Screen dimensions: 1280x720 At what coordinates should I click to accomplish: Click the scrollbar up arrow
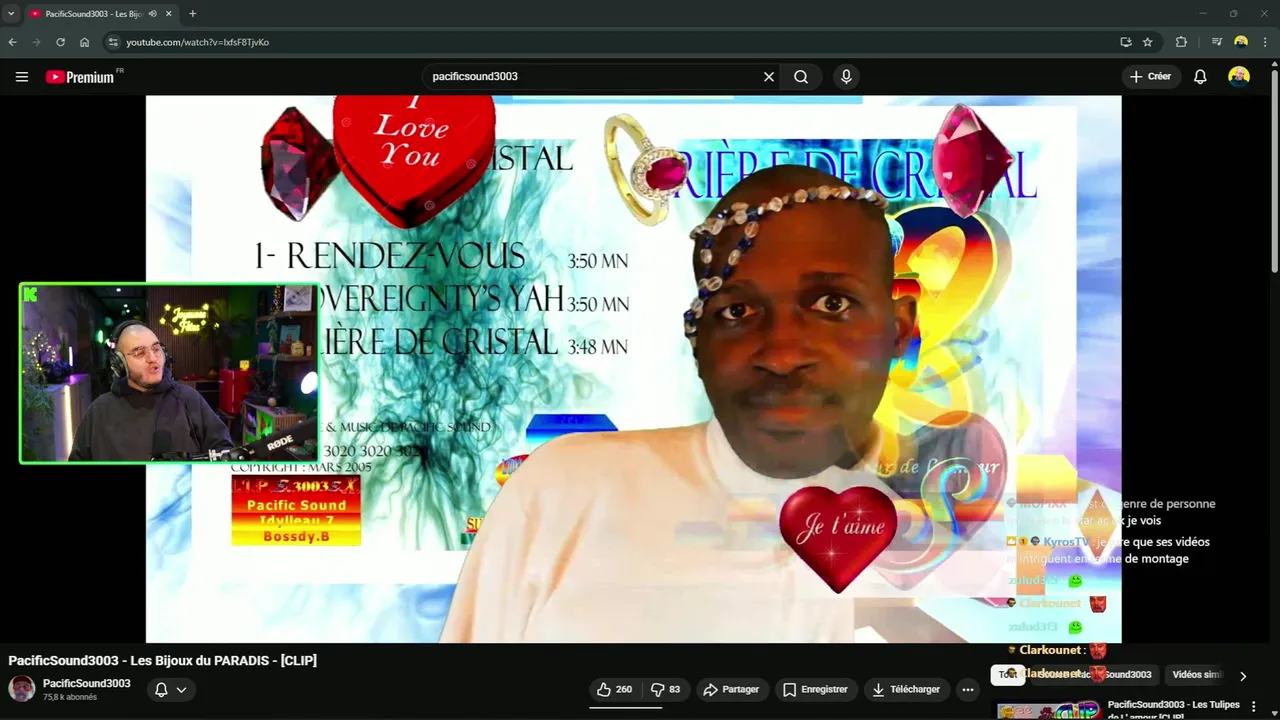1274,62
